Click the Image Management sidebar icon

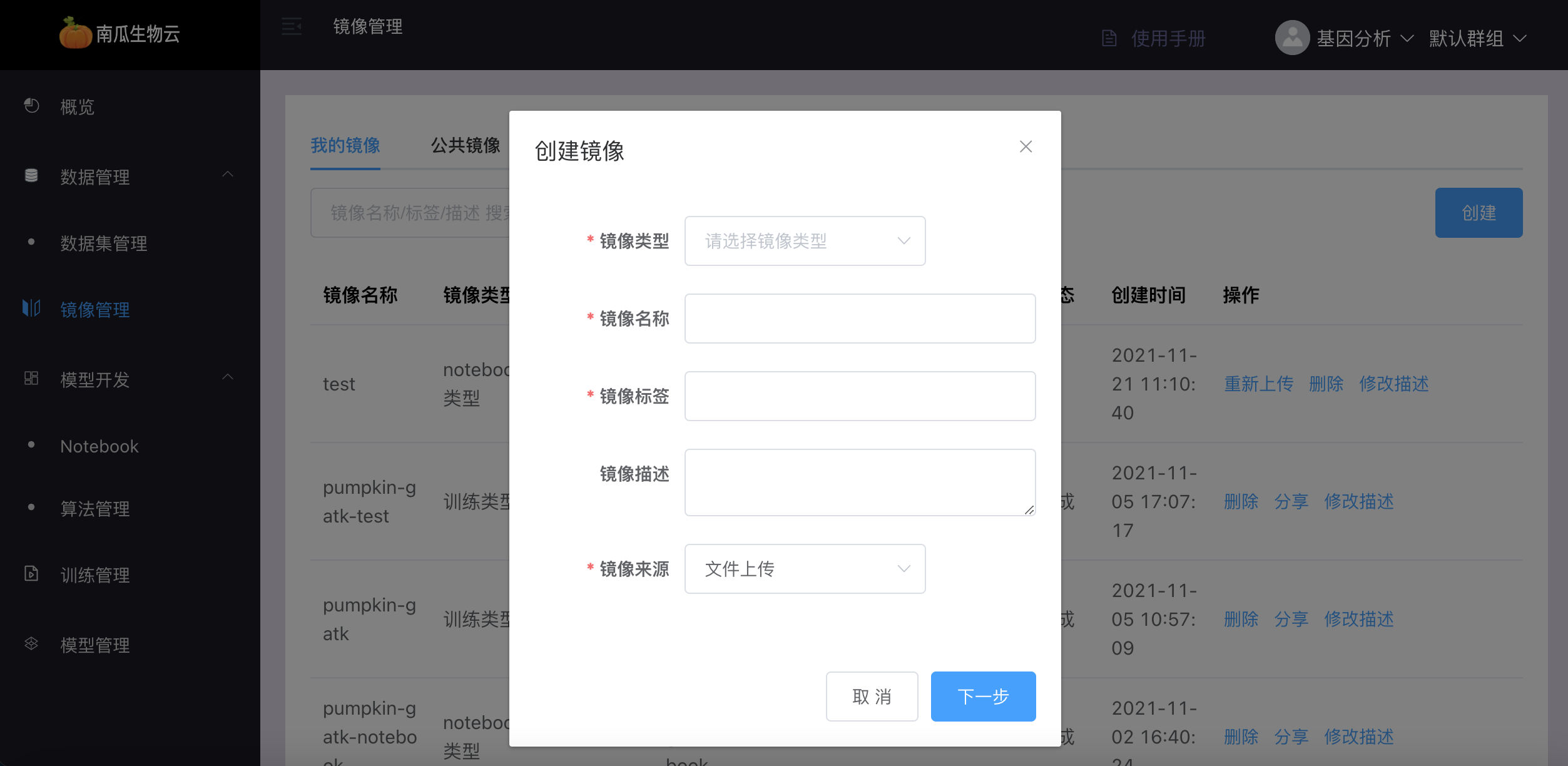click(x=31, y=308)
